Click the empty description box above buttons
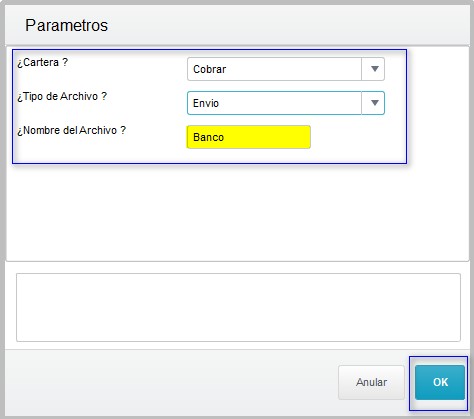 (238, 308)
